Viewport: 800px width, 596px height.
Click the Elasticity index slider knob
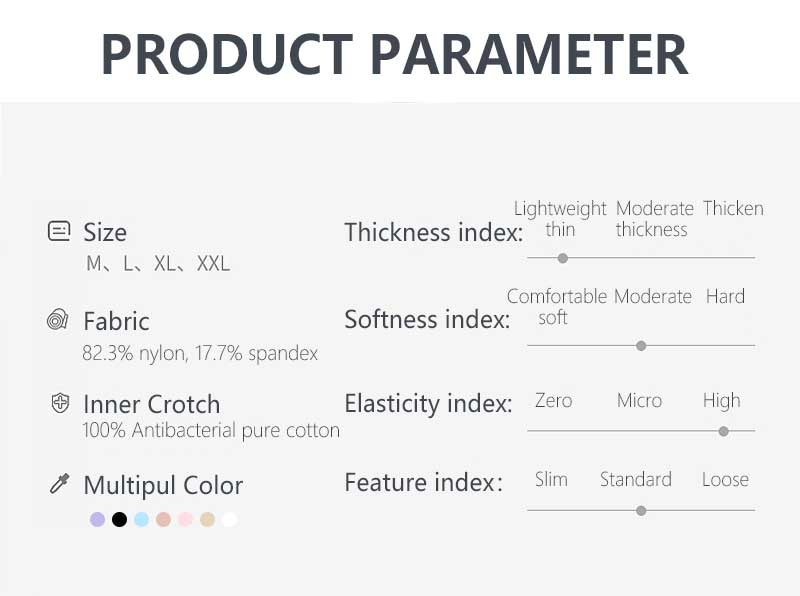(723, 431)
